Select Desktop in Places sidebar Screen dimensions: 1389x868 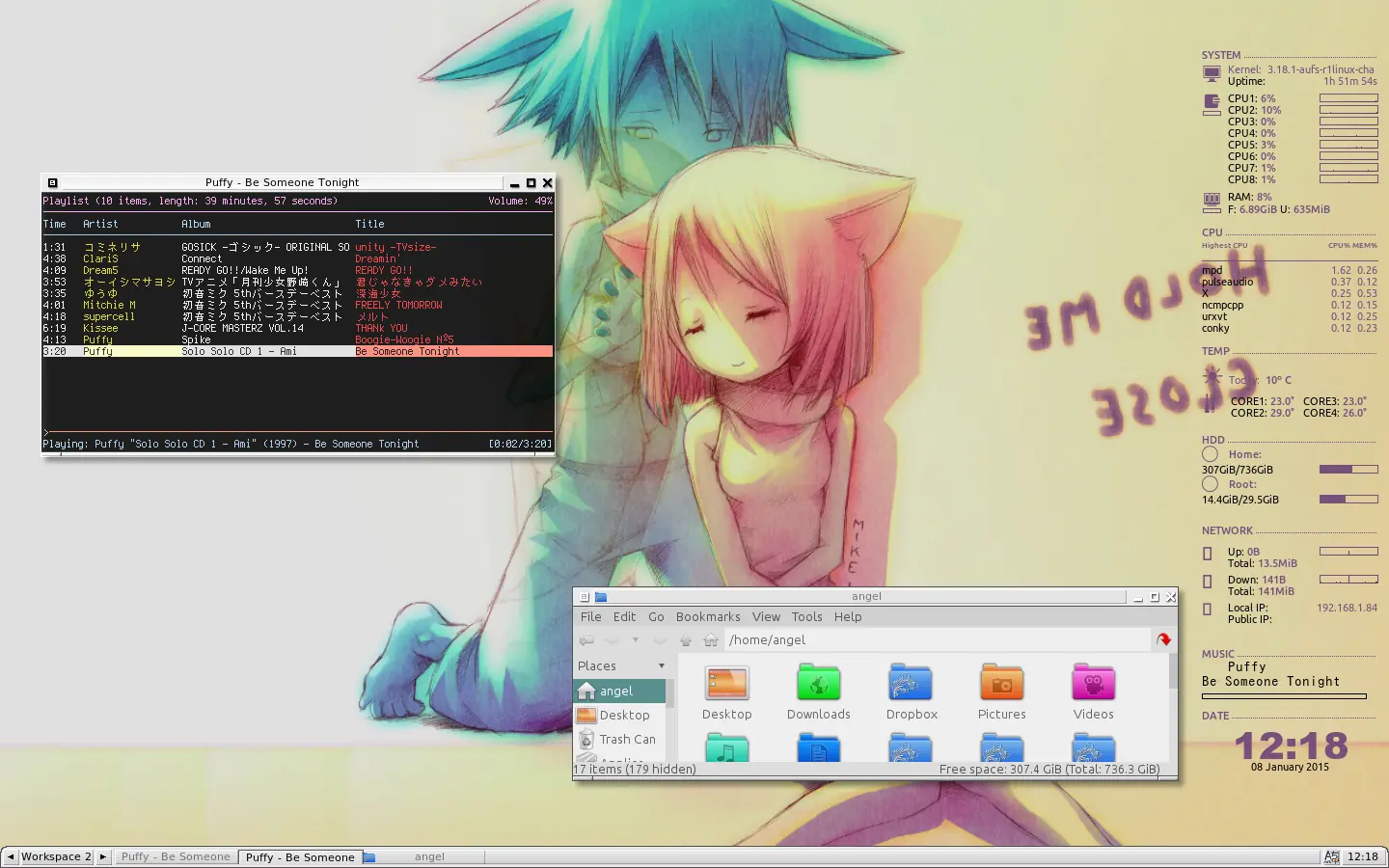(619, 716)
